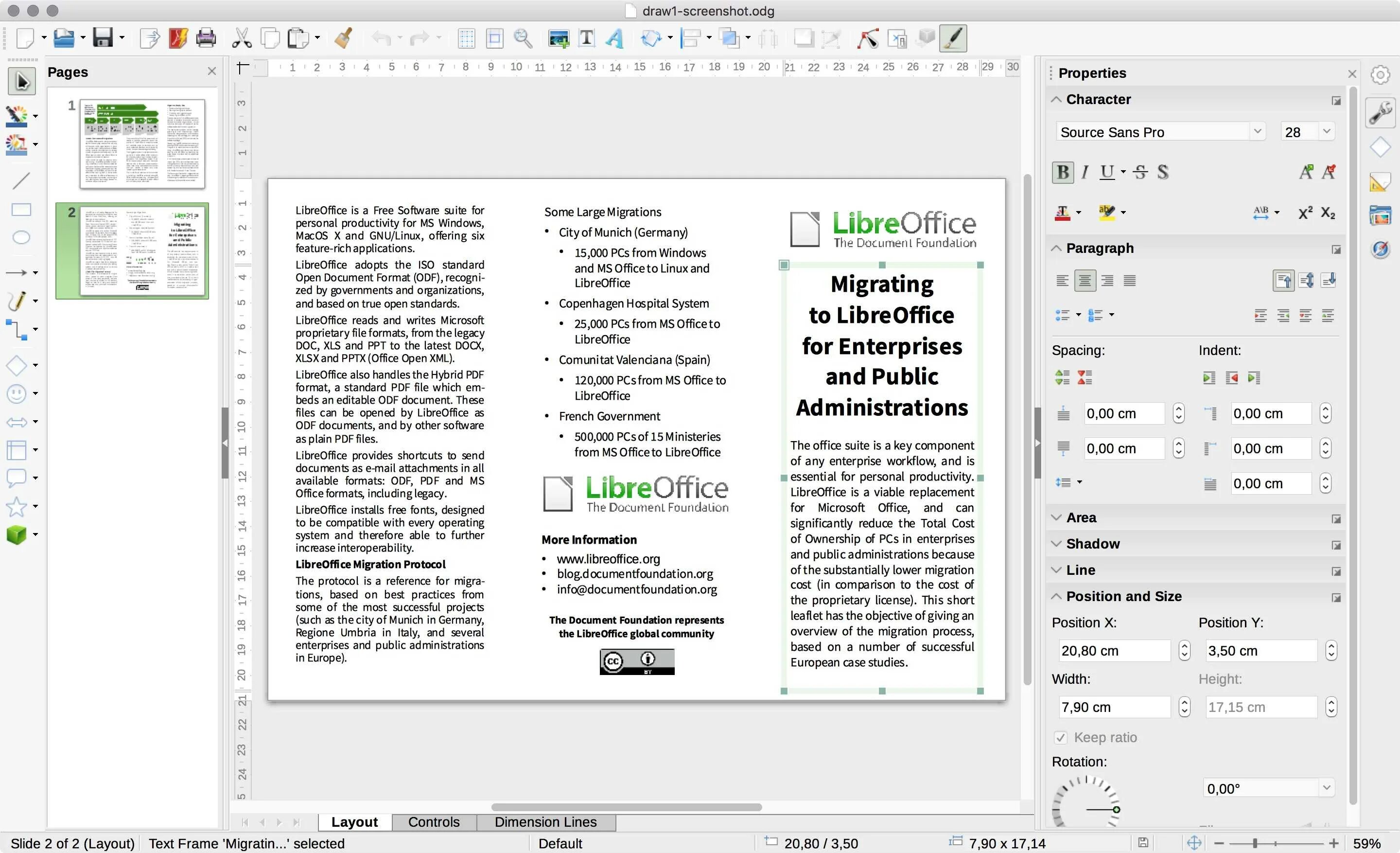Open the Fontwork text icon
Viewport: 1400px width, 853px height.
[x=614, y=38]
